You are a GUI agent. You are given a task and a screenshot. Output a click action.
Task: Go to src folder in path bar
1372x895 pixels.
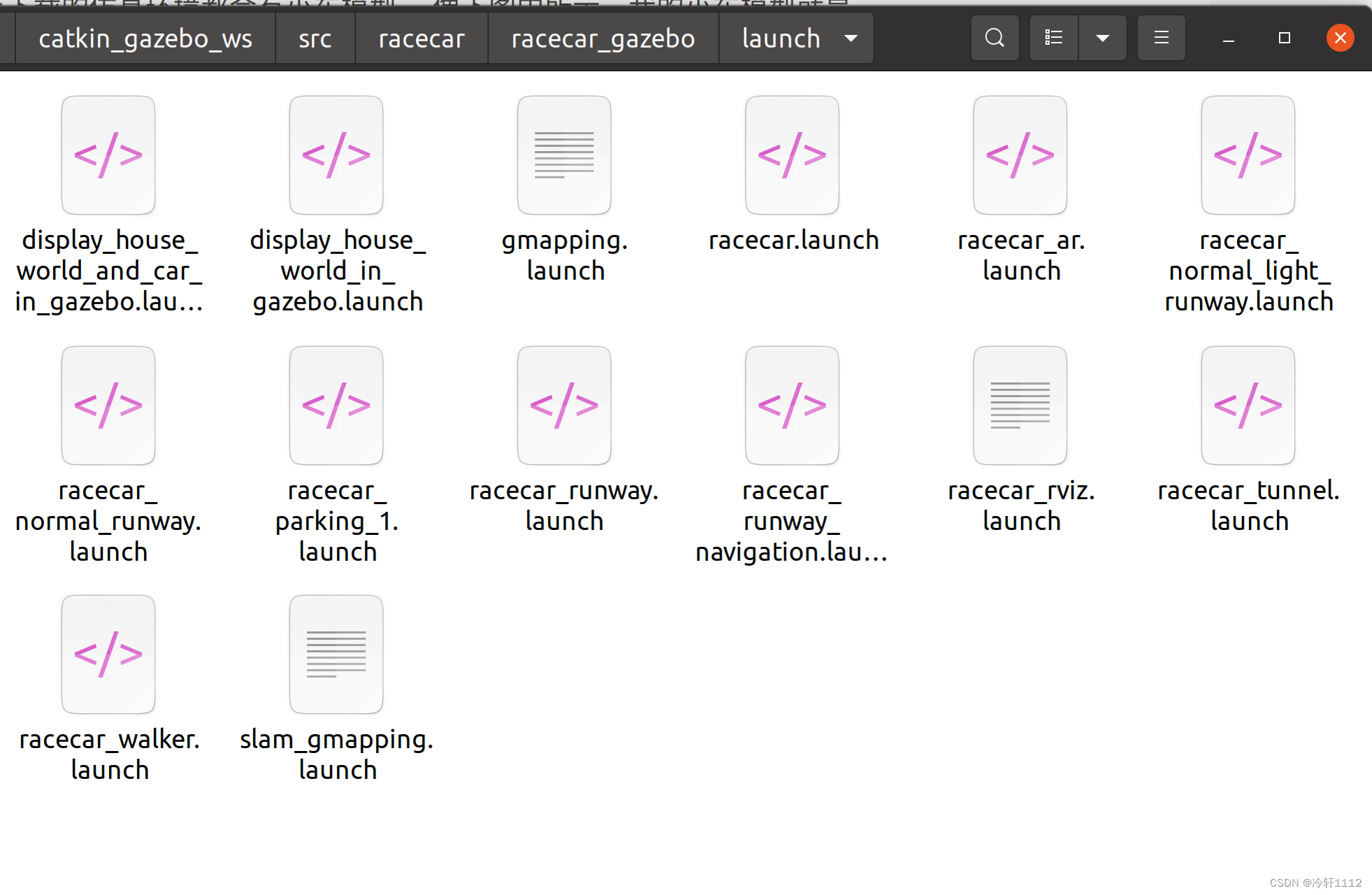[x=315, y=38]
